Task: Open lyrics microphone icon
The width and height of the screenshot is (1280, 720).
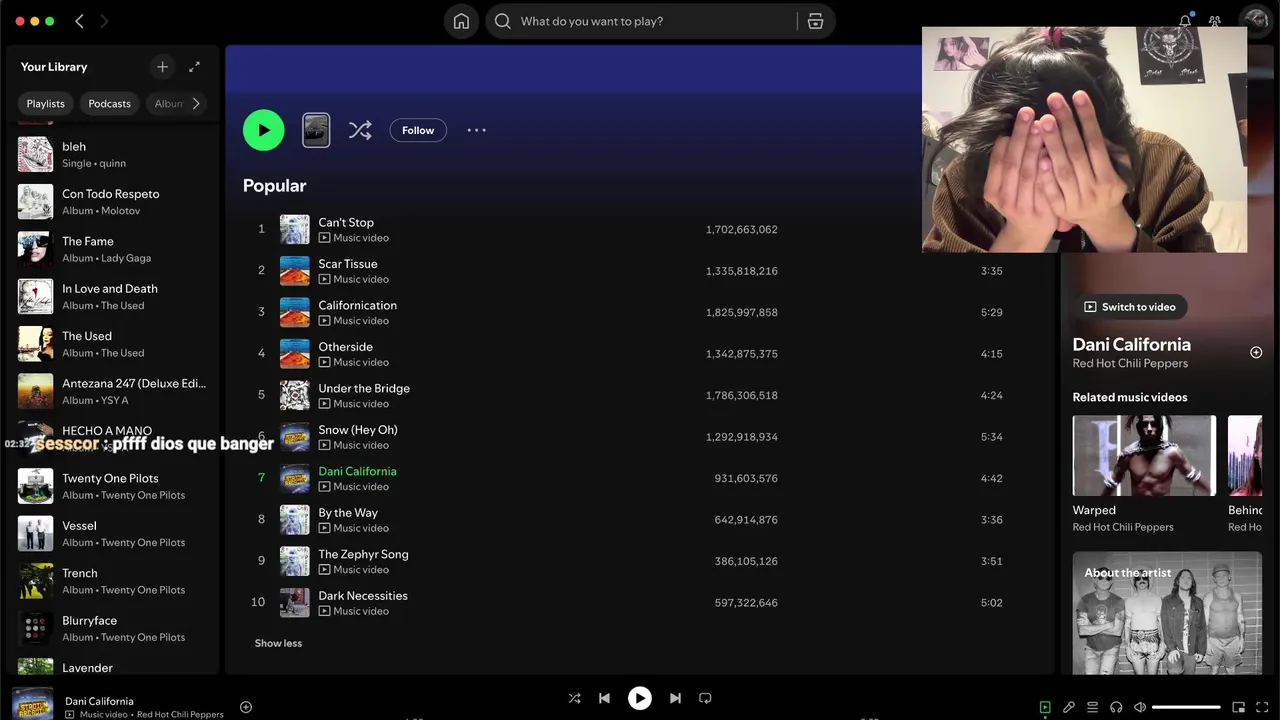Action: point(1069,707)
